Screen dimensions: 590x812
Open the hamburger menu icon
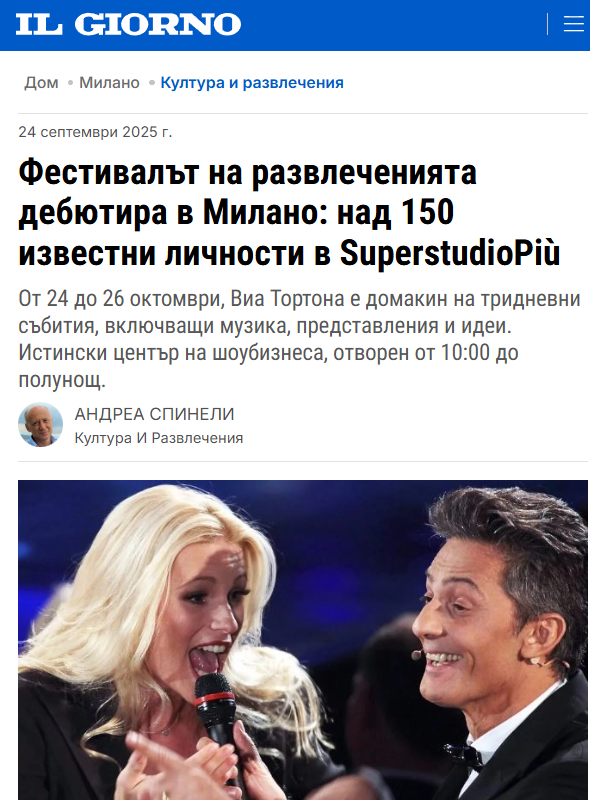573,24
